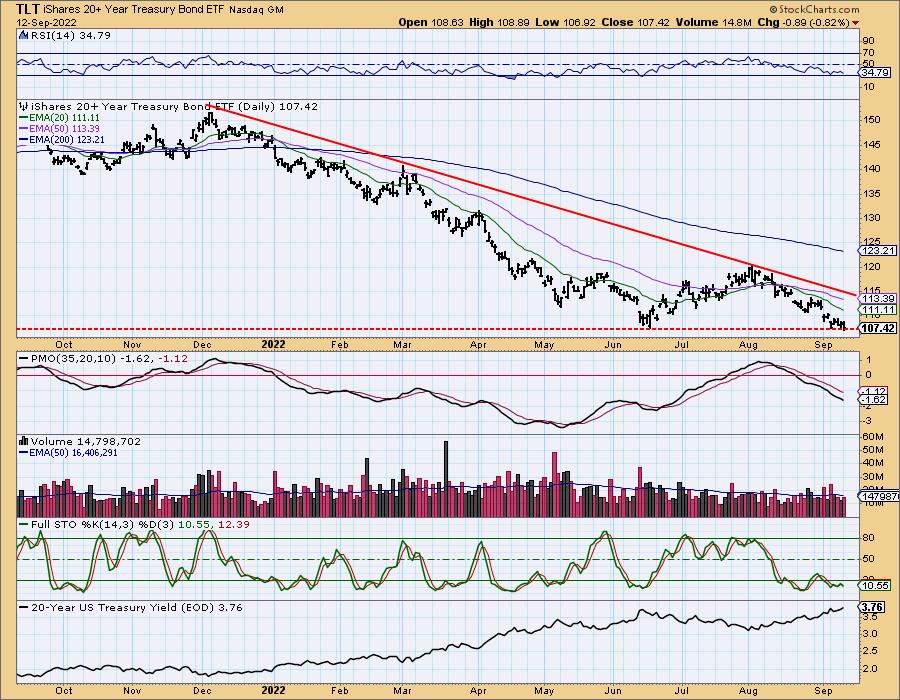Screen dimensions: 900x700
Task: Click the 123.21 EMA price tag
Action: (878, 251)
